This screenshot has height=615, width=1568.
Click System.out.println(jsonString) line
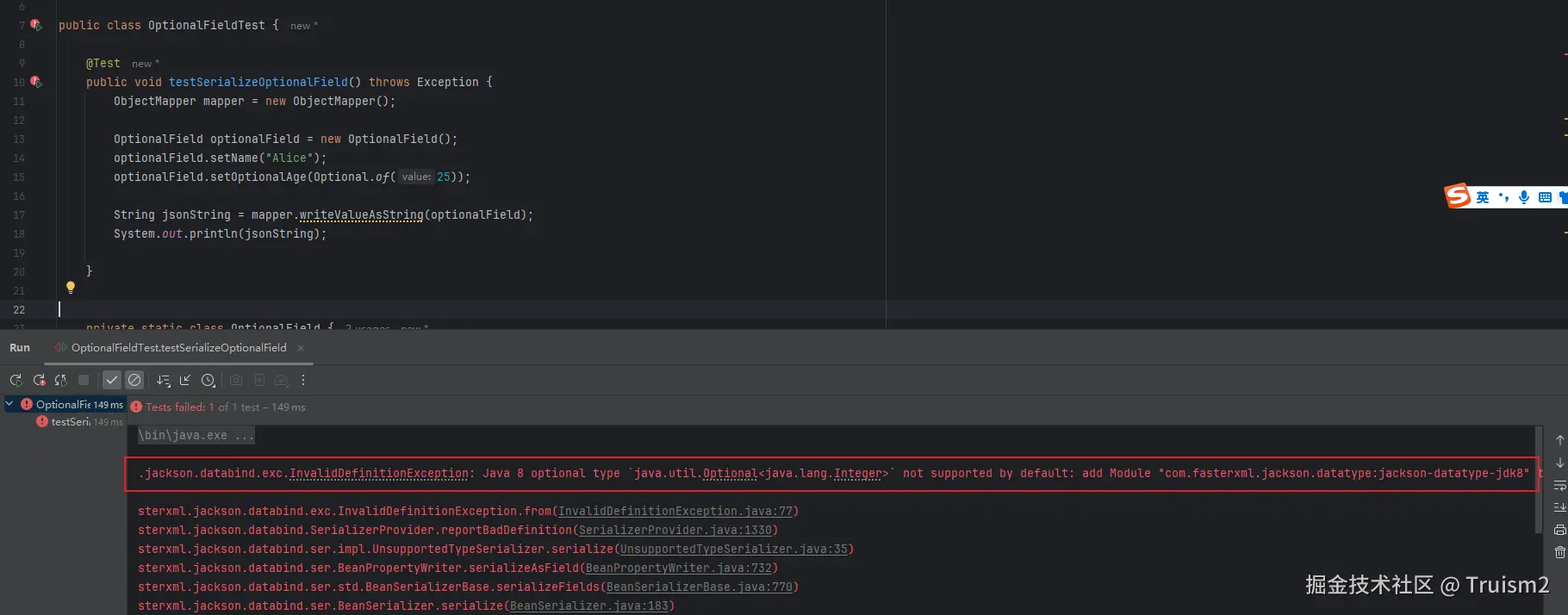tap(220, 234)
